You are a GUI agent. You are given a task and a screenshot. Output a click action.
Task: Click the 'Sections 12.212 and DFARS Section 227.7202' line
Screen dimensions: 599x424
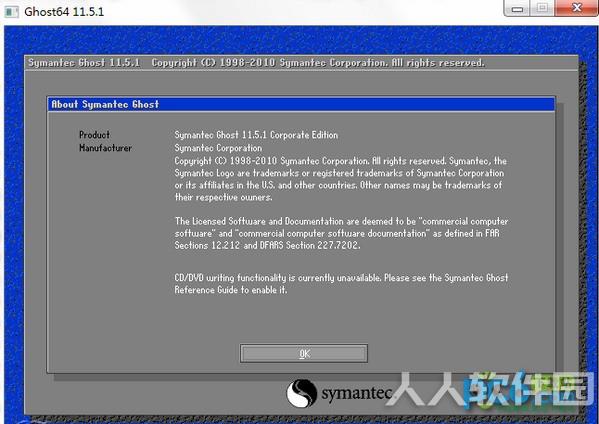[267, 245]
